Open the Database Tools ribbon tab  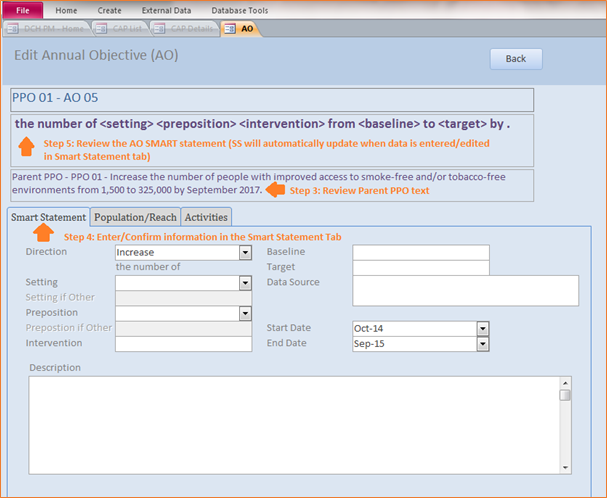pyautogui.click(x=240, y=10)
